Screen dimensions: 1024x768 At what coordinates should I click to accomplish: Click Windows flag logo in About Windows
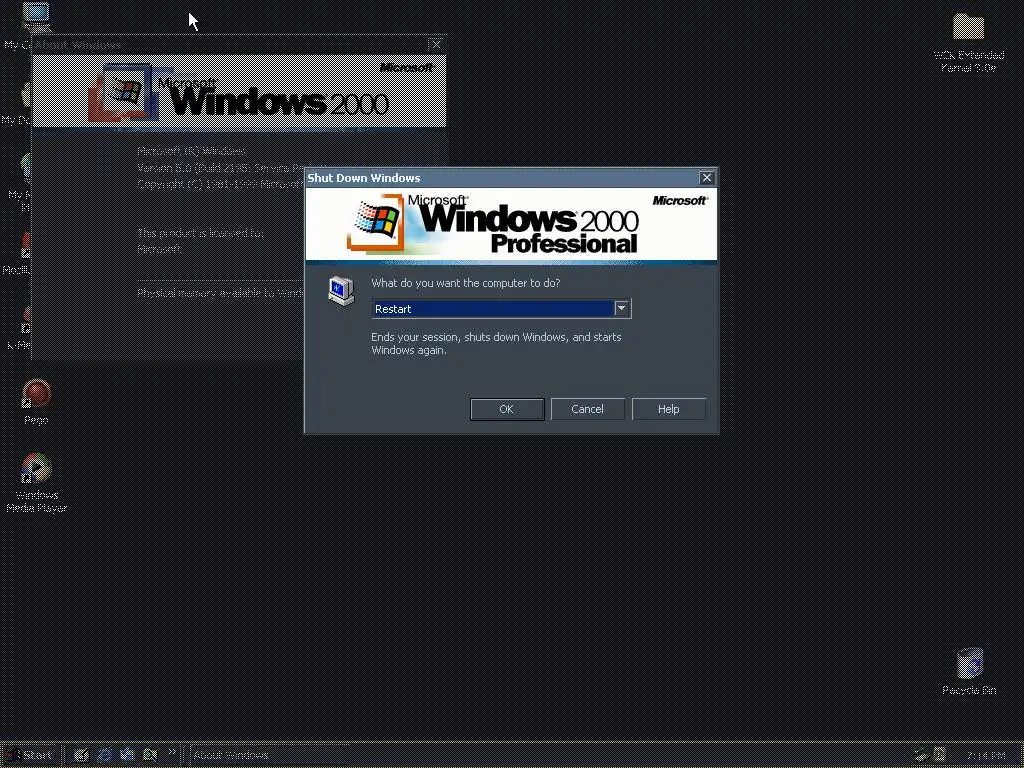tap(124, 92)
